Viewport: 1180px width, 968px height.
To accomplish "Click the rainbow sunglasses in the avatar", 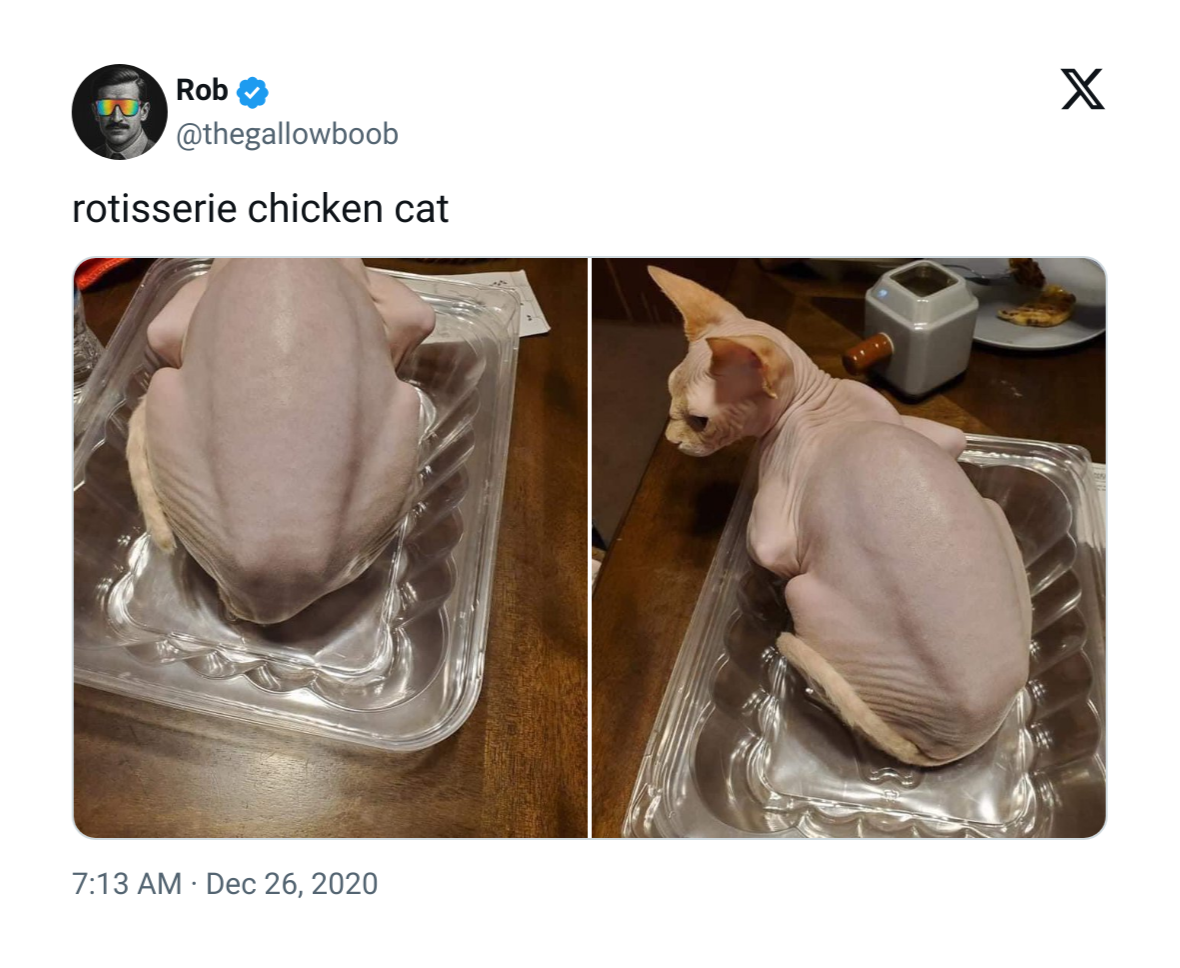I will [x=117, y=108].
